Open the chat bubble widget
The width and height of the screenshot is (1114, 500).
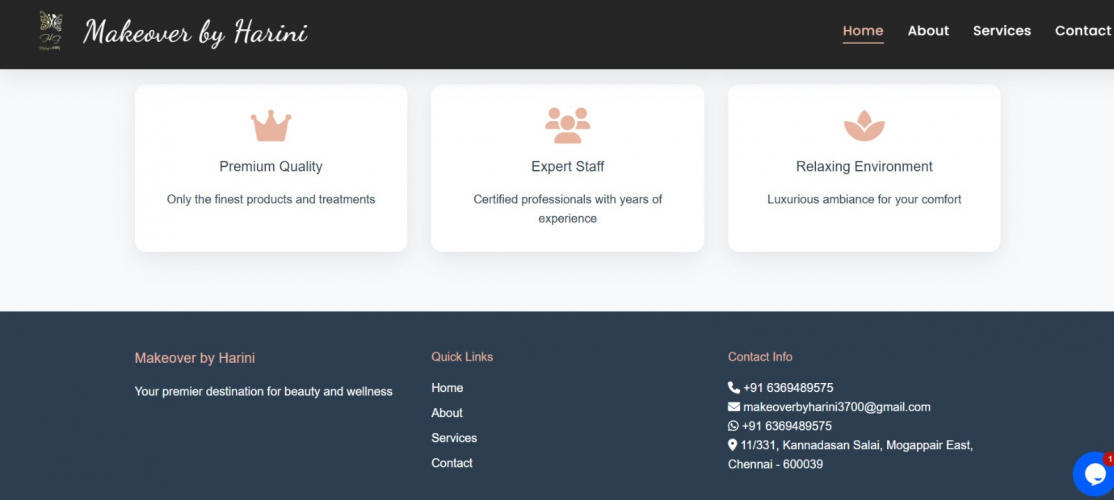click(1094, 474)
